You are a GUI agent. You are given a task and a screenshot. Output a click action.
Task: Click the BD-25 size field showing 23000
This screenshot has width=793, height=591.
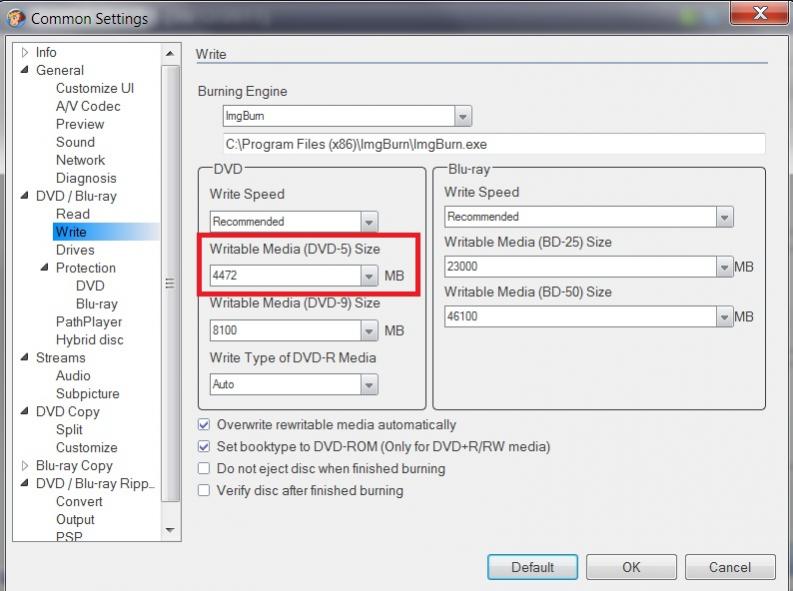[581, 267]
